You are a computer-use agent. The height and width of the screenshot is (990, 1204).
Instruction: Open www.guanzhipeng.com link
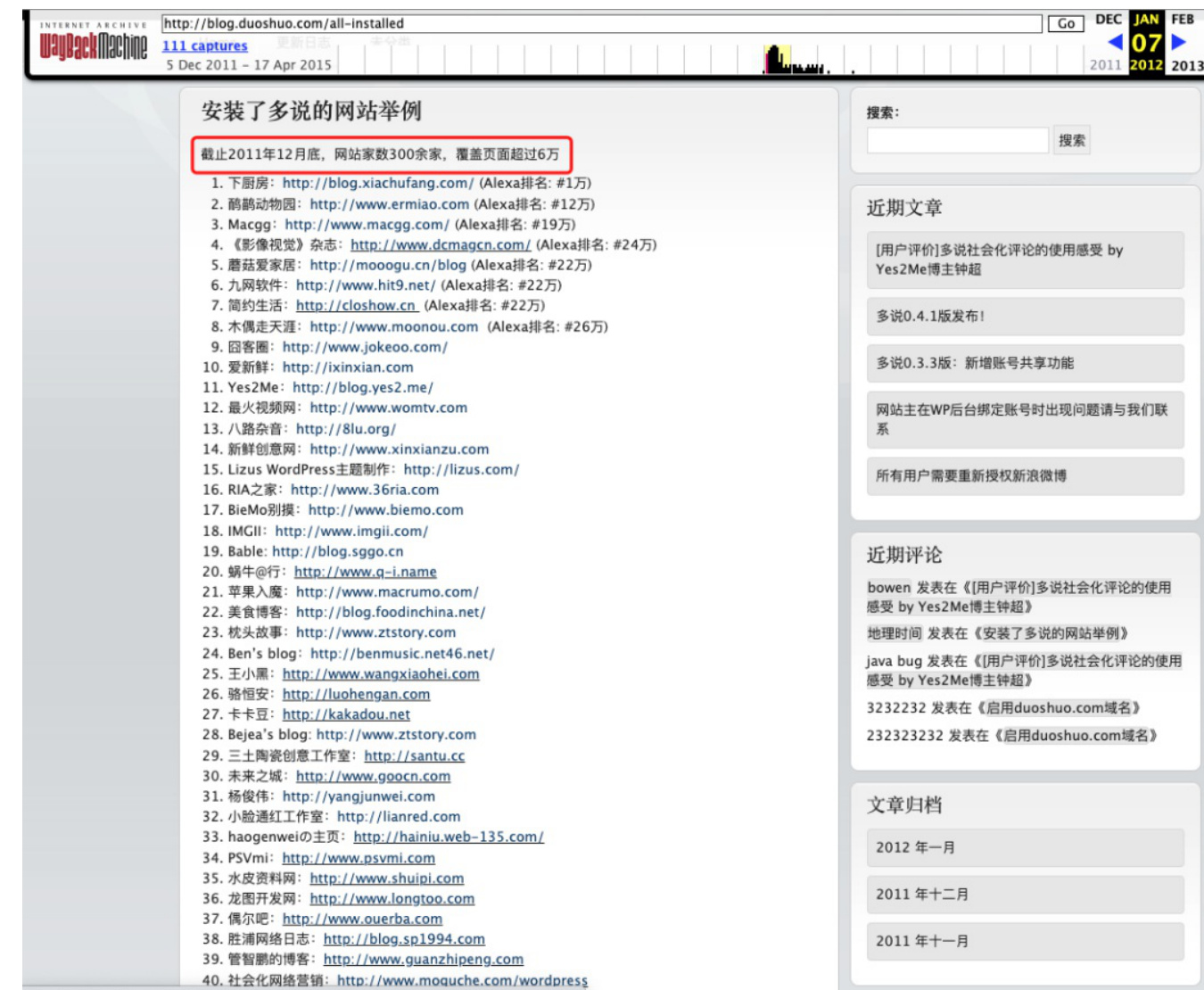pyautogui.click(x=423, y=959)
